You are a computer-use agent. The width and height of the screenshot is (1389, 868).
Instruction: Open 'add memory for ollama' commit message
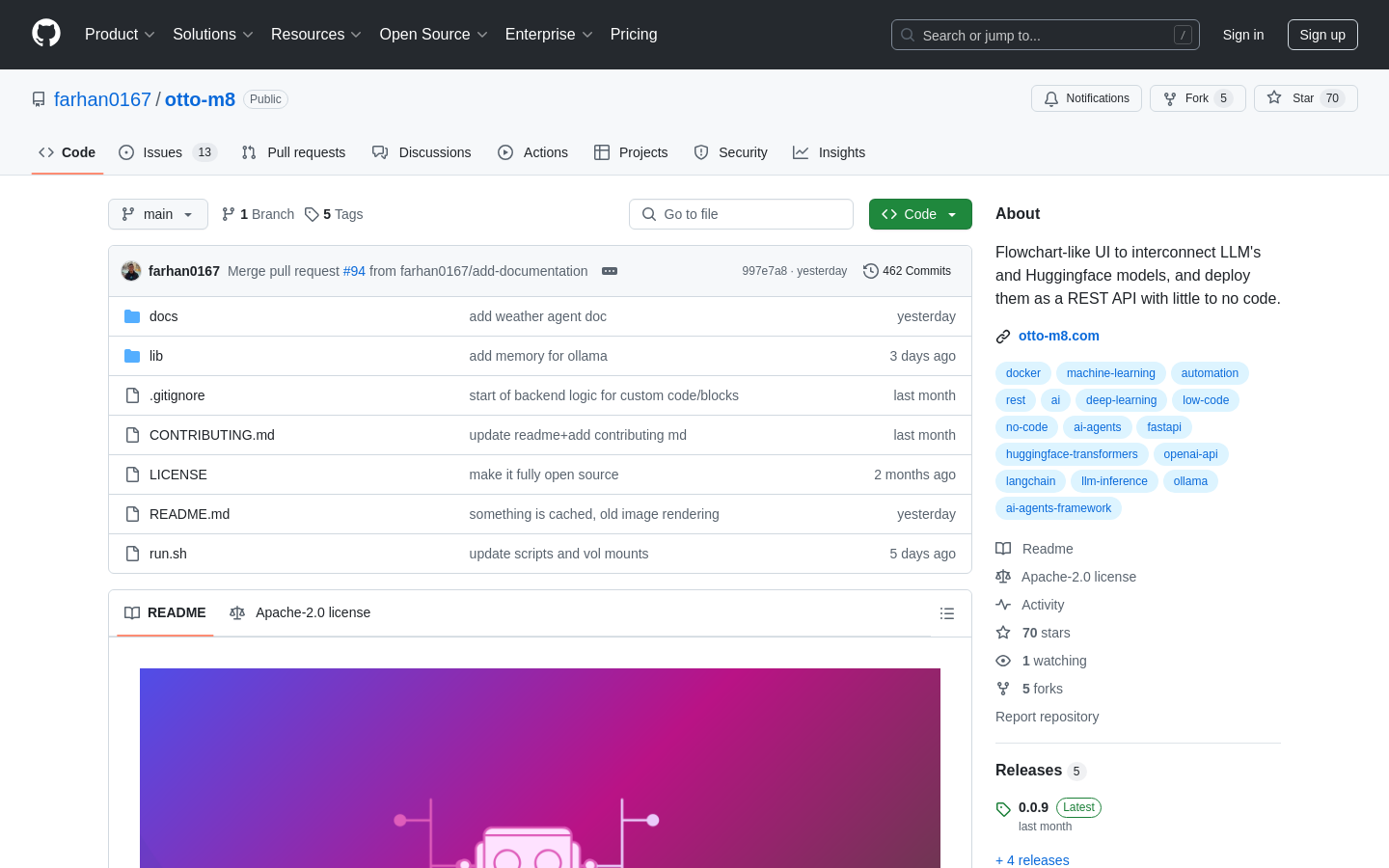(538, 356)
